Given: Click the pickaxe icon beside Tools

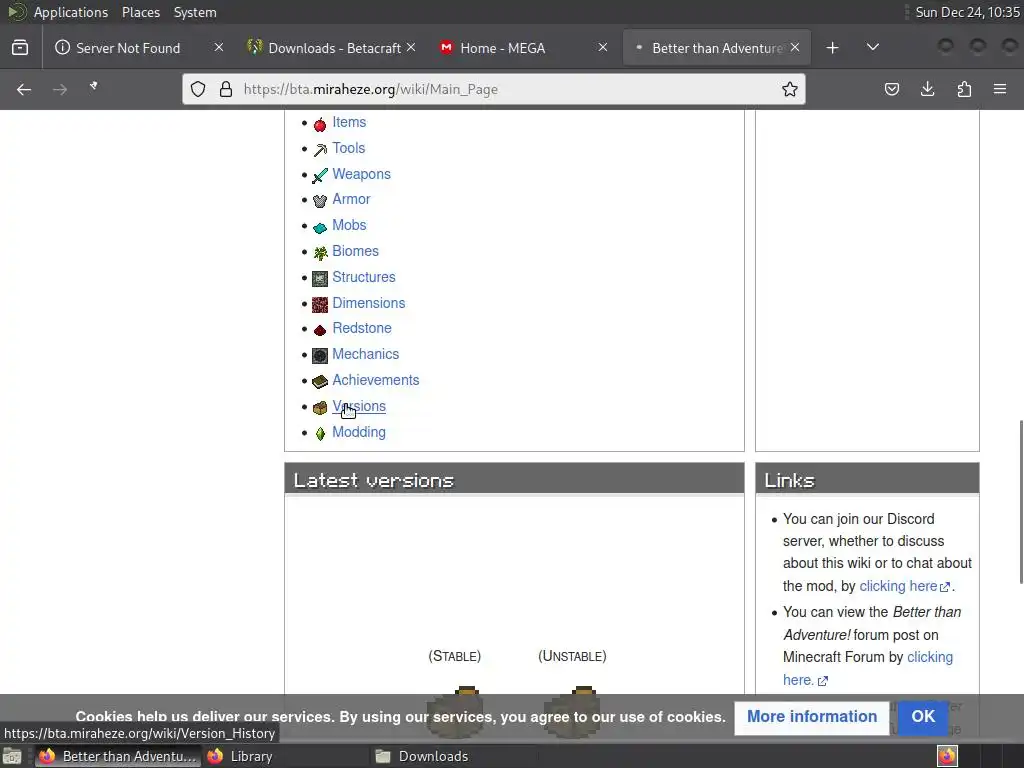Looking at the screenshot, I should click(320, 150).
